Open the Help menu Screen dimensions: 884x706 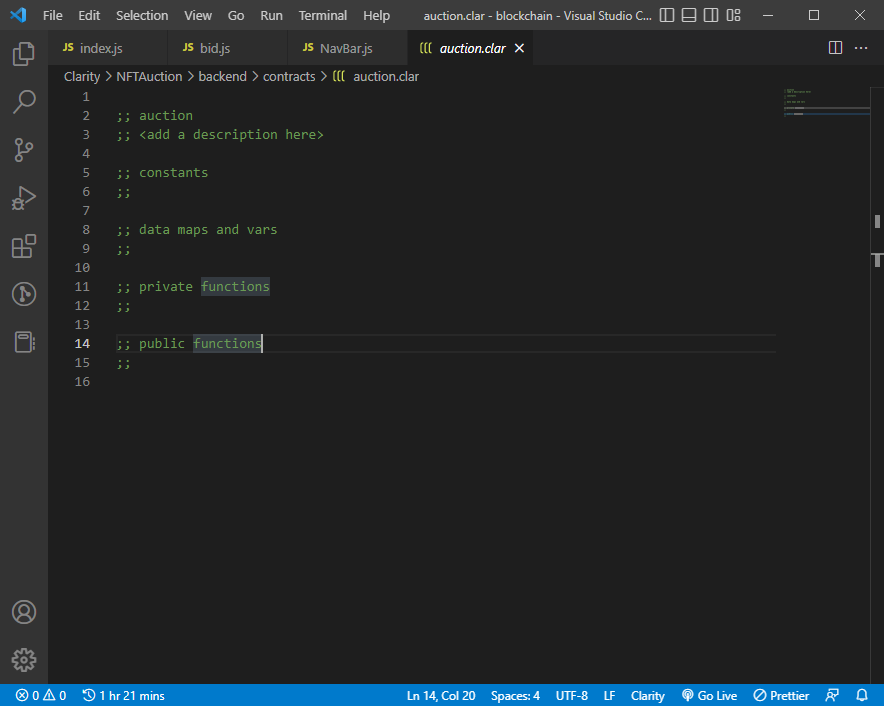point(376,15)
